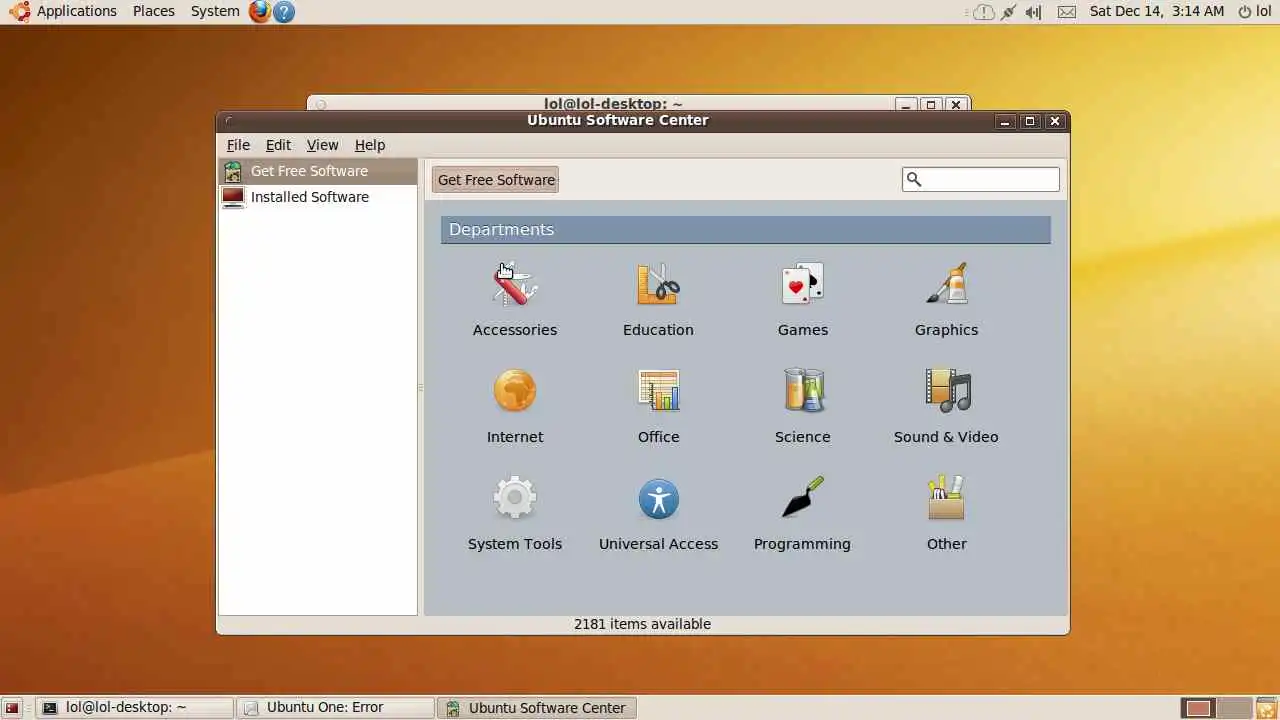The height and width of the screenshot is (720, 1280).
Task: Click the '2181 items available' status text
Action: [642, 624]
